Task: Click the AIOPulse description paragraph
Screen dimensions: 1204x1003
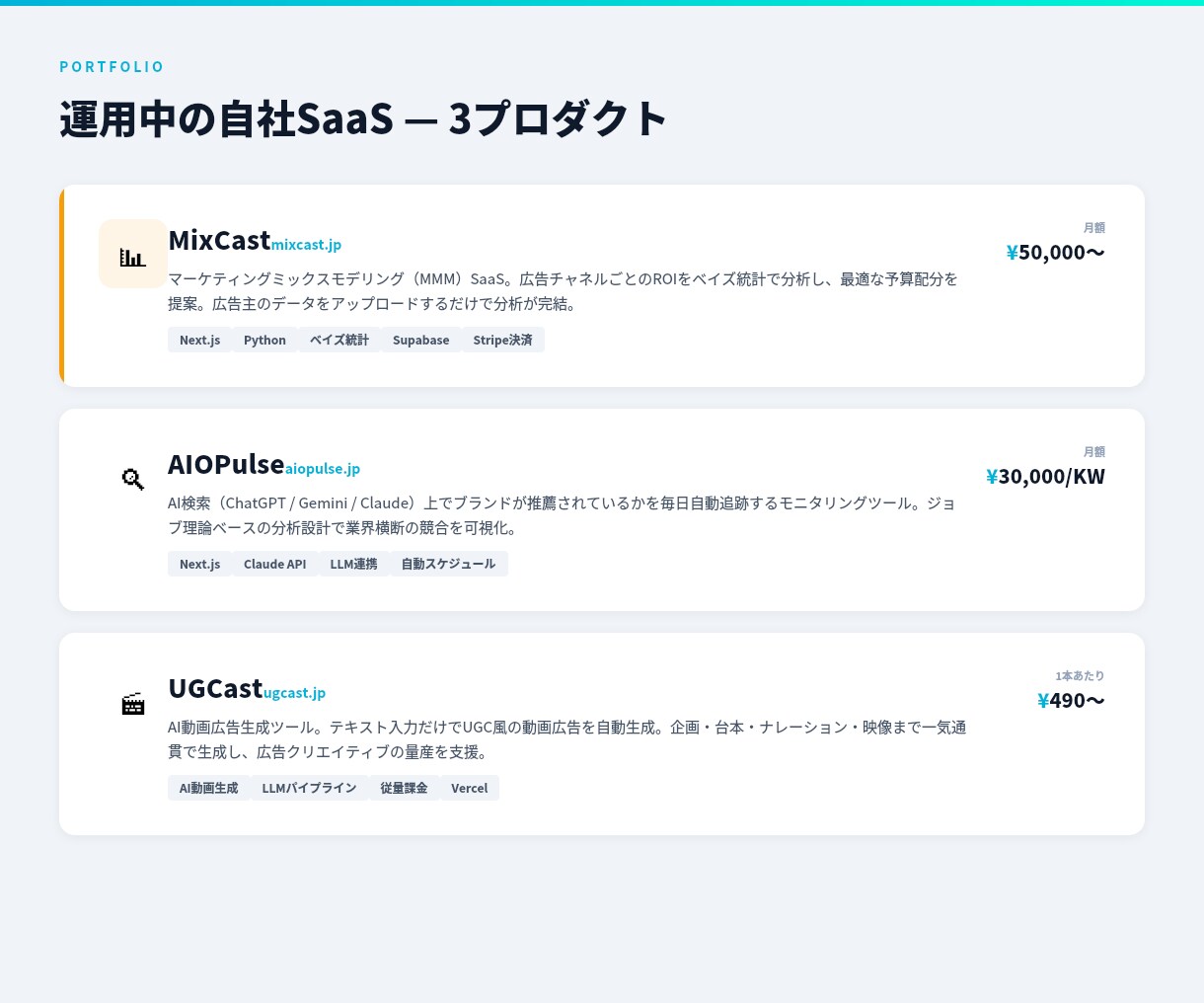Action: coord(564,515)
